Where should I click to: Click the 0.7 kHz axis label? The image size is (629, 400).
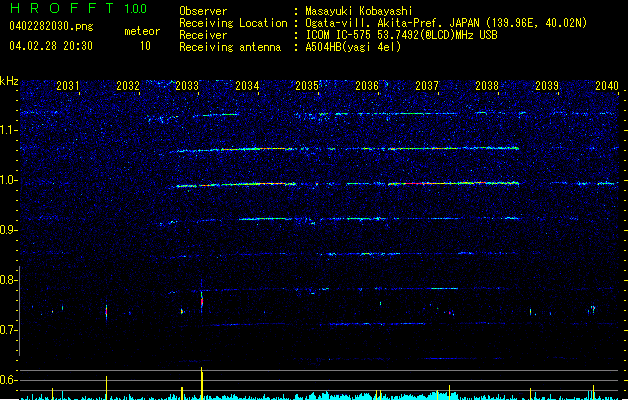7,330
